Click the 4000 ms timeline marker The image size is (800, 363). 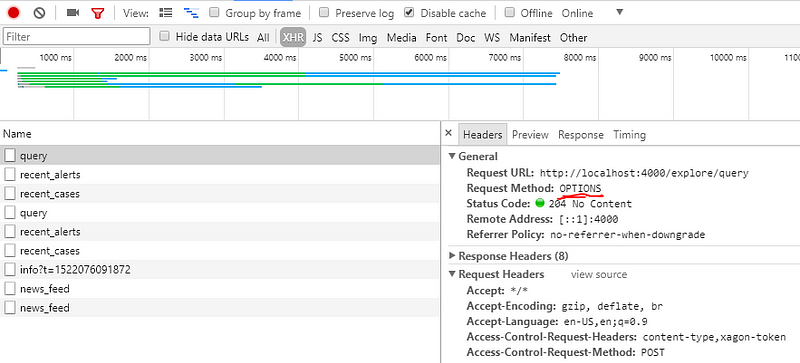point(280,58)
